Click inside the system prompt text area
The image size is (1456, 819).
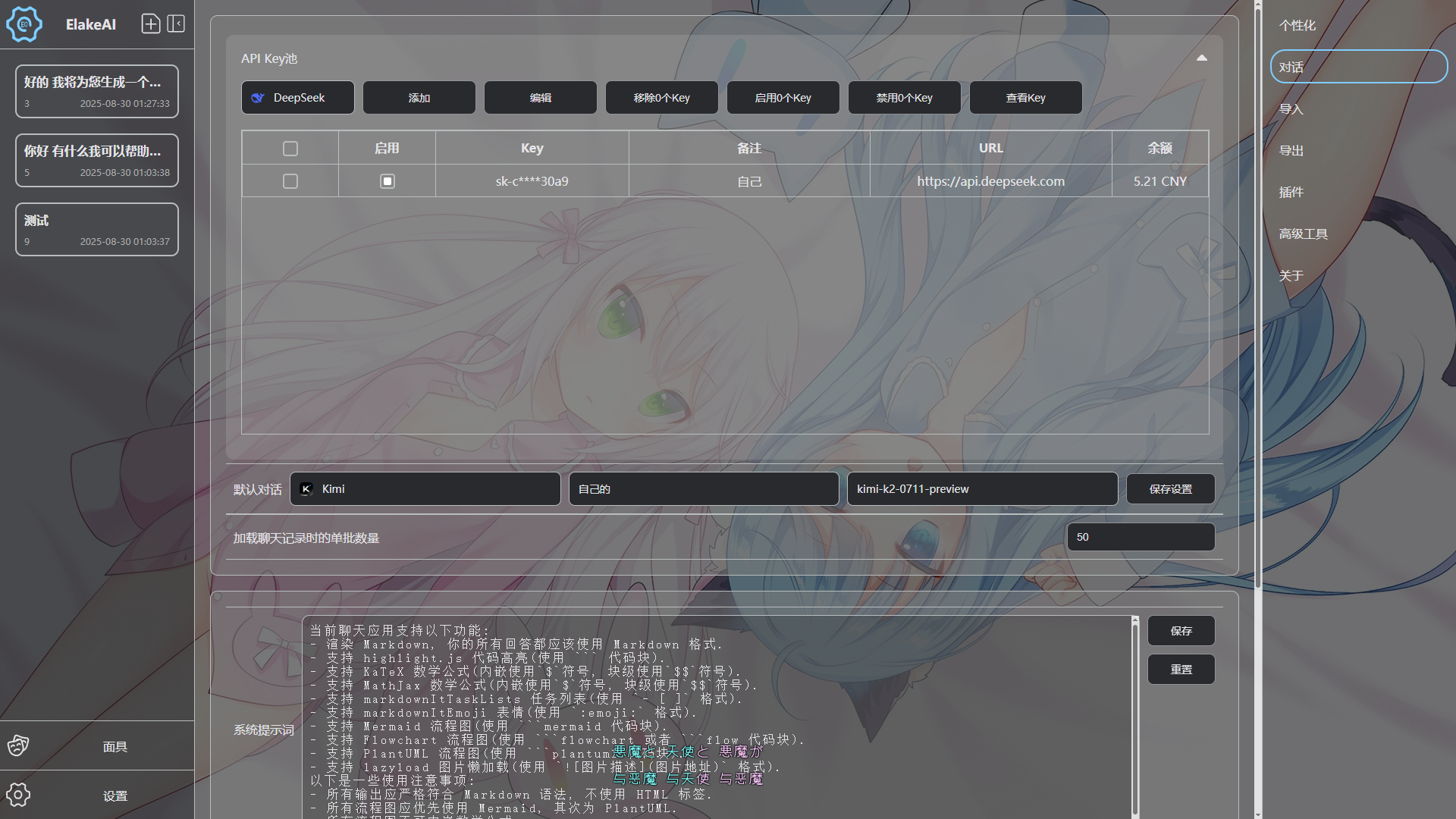[717, 717]
